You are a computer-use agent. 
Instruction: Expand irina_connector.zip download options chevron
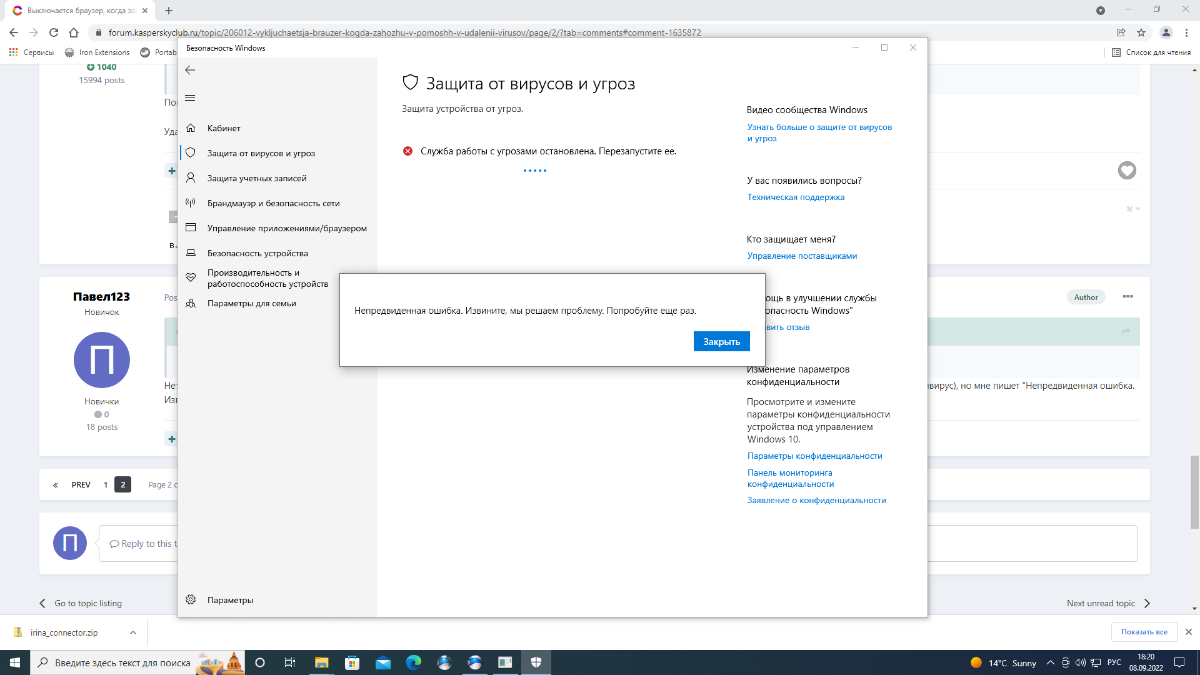133,633
